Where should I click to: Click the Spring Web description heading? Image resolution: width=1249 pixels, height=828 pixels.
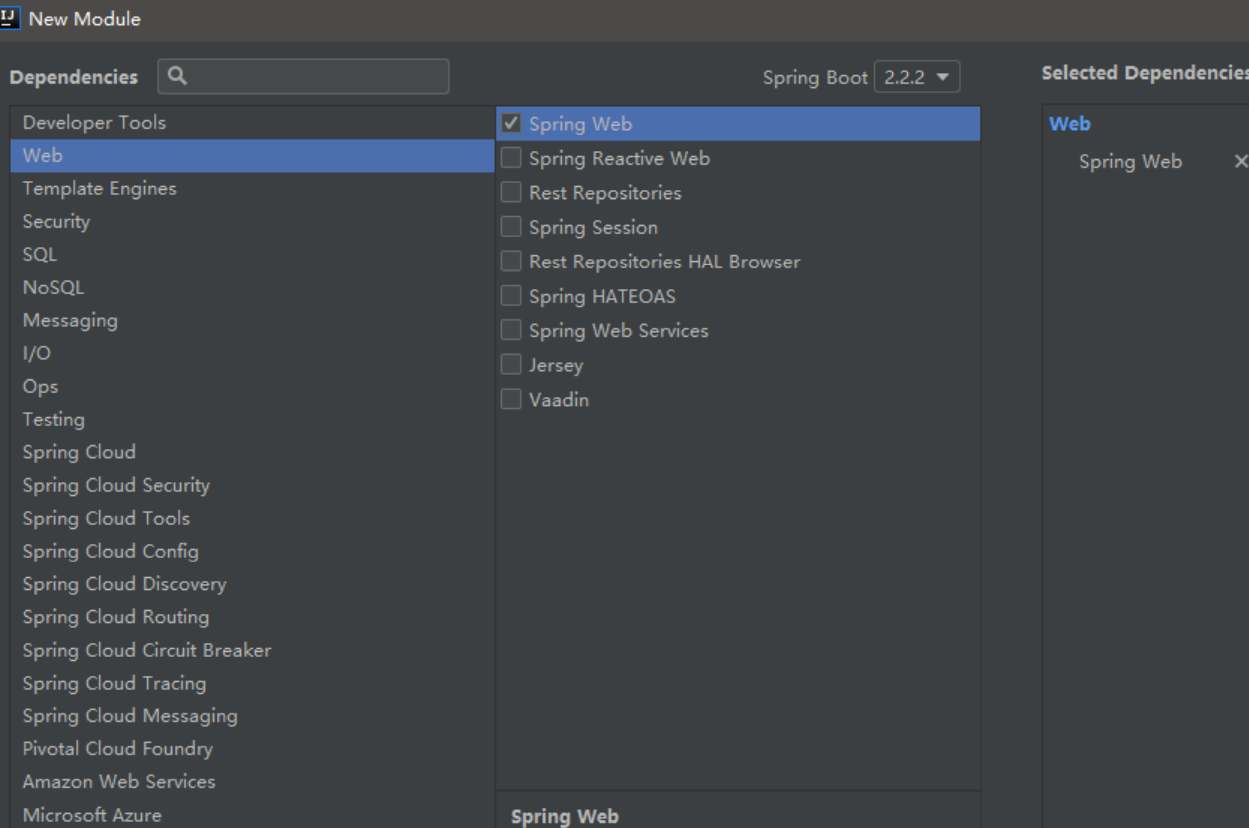(564, 816)
